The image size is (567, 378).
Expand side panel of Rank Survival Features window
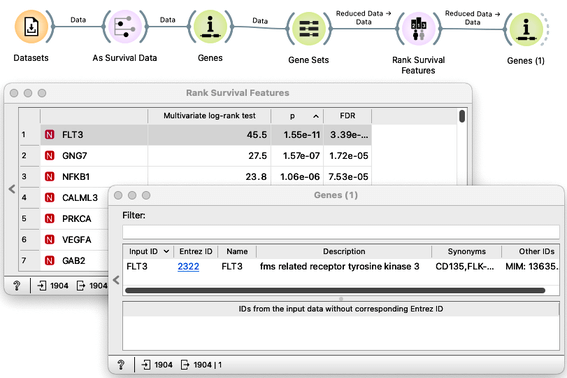12,189
